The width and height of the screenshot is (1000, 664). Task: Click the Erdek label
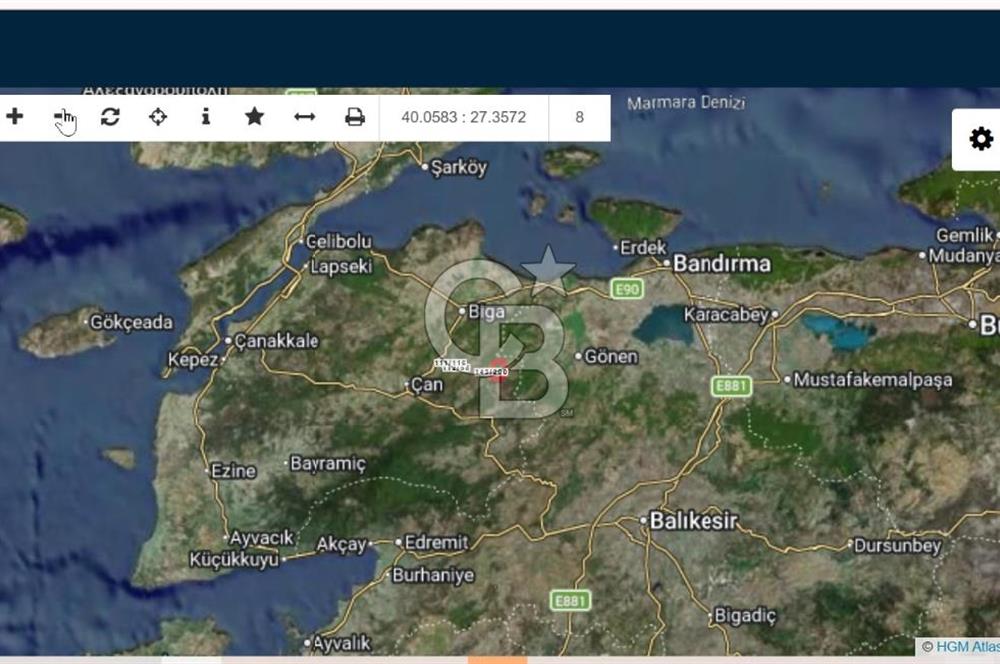[x=643, y=247]
